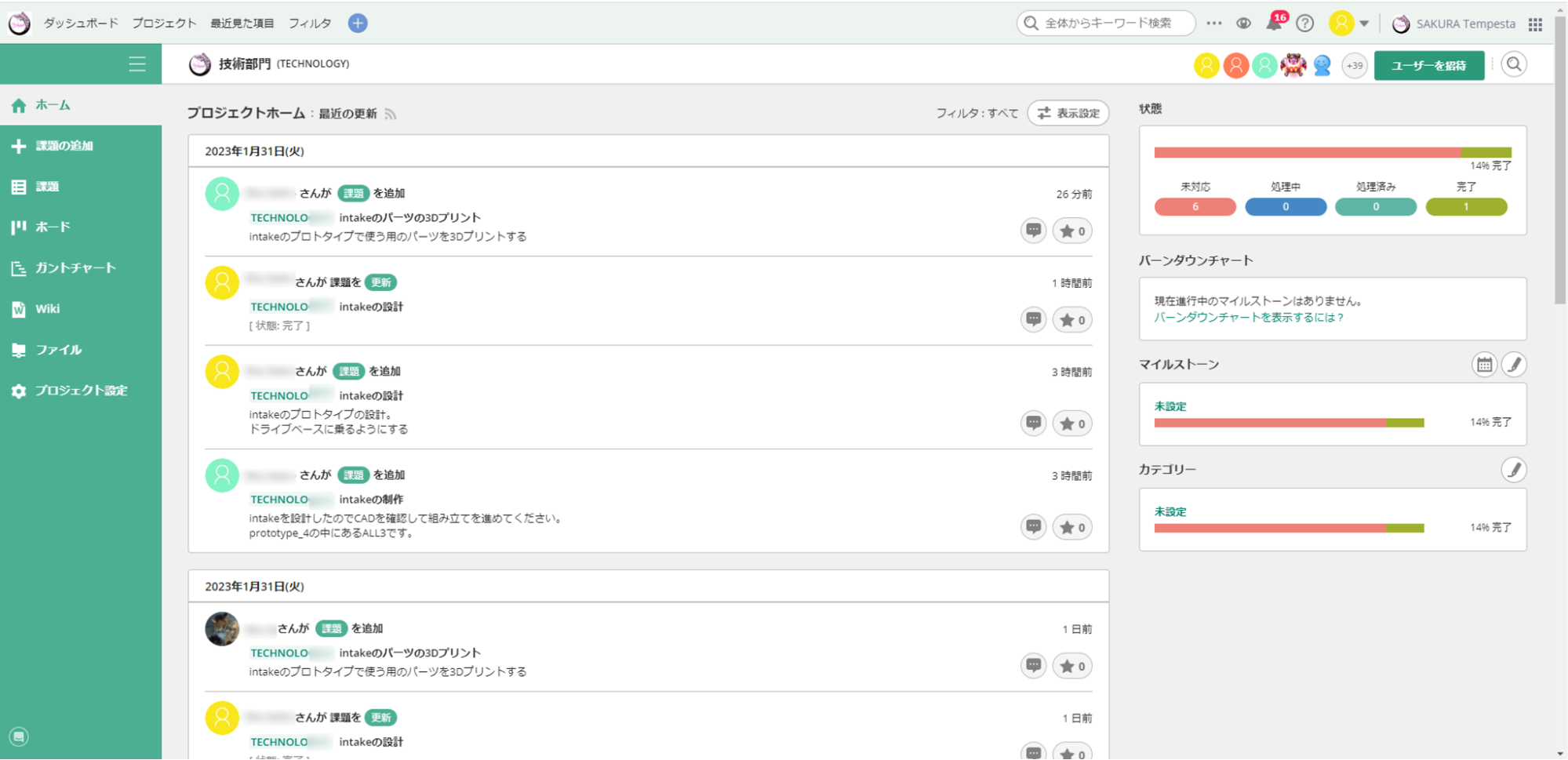Screen dimensions: 1568x760
Task: Open プロジェクト in the top navigation
Action: [x=164, y=24]
